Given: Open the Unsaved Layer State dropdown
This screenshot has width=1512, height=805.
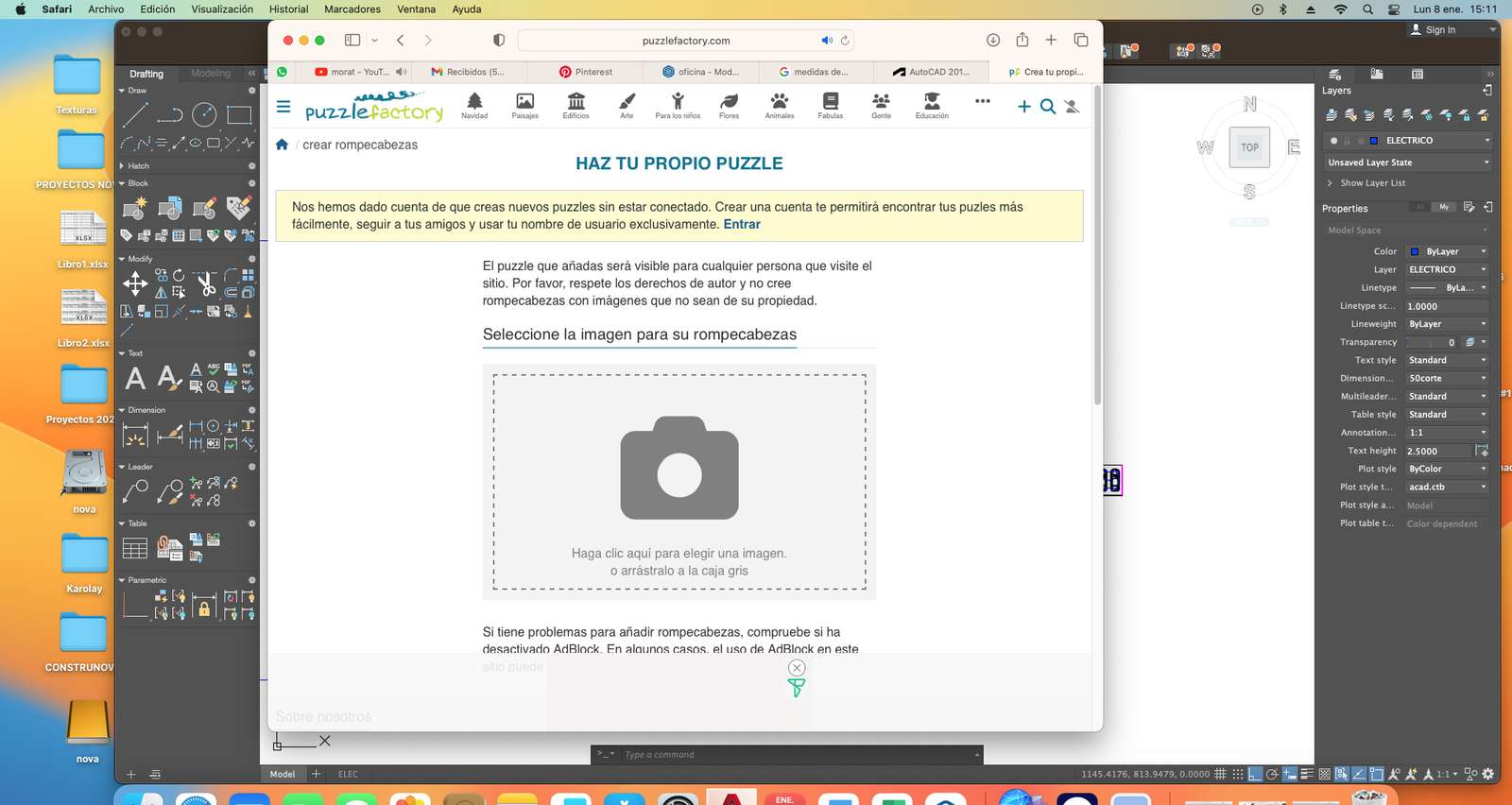Looking at the screenshot, I should [1407, 163].
